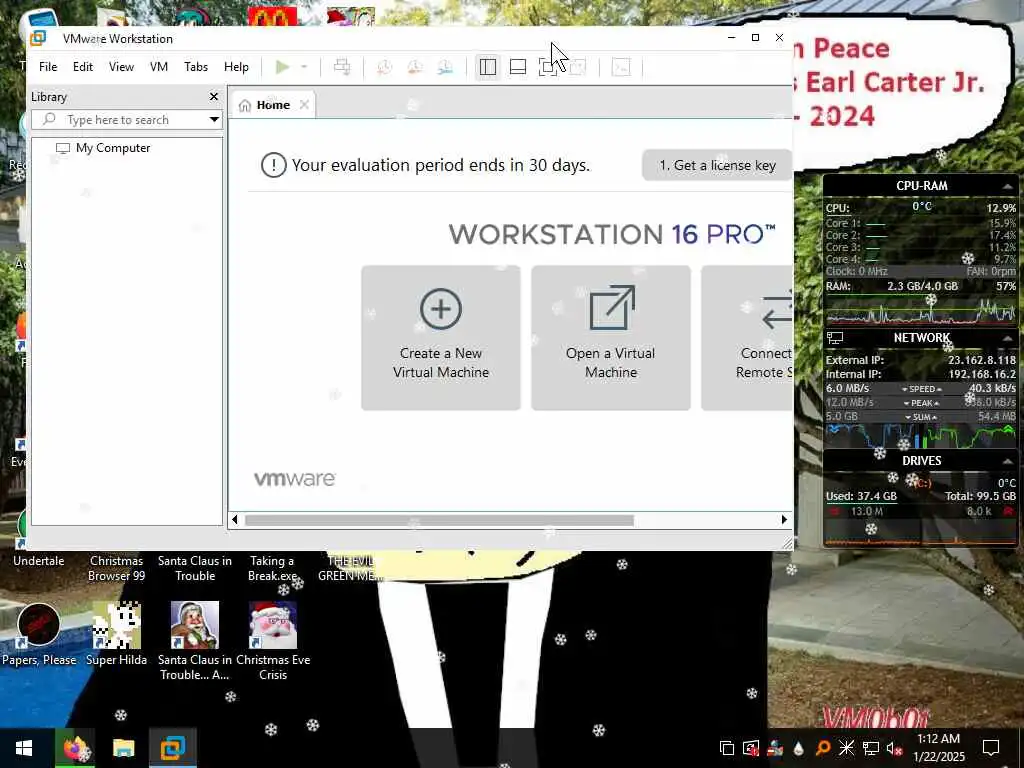Viewport: 1024px width, 768px height.
Task: Click the orange magnifier tray icon
Action: click(x=822, y=748)
